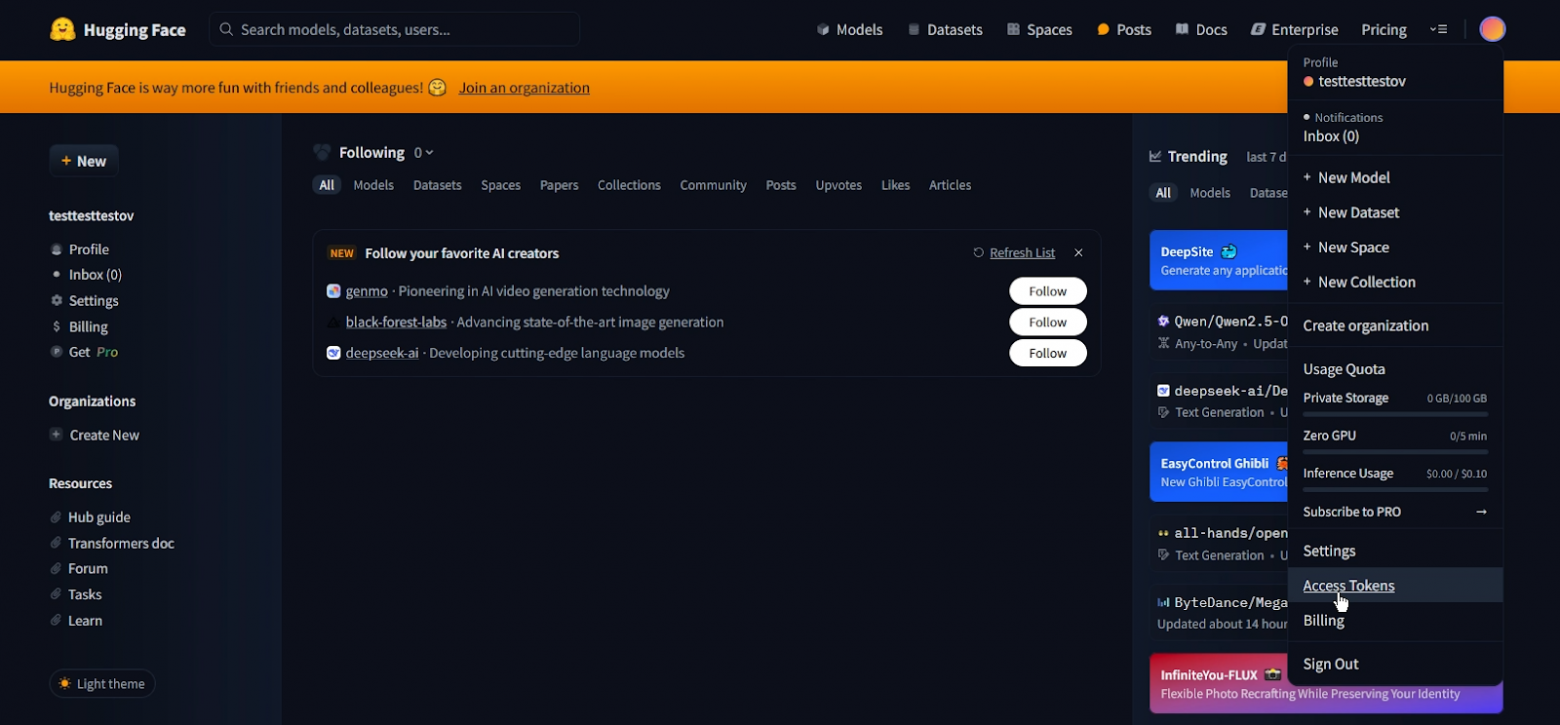Click the deepseek-ai avatar icon

click(x=334, y=353)
